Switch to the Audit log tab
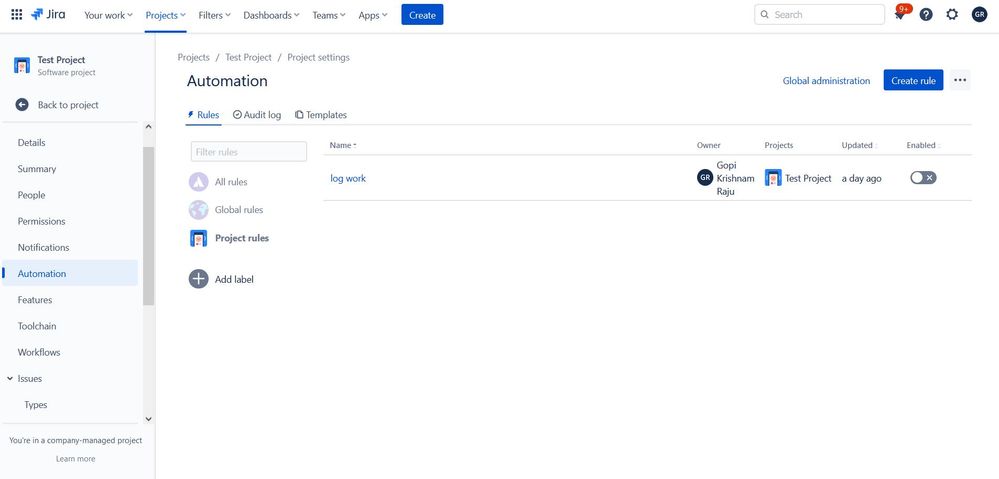999x479 pixels. coord(257,115)
